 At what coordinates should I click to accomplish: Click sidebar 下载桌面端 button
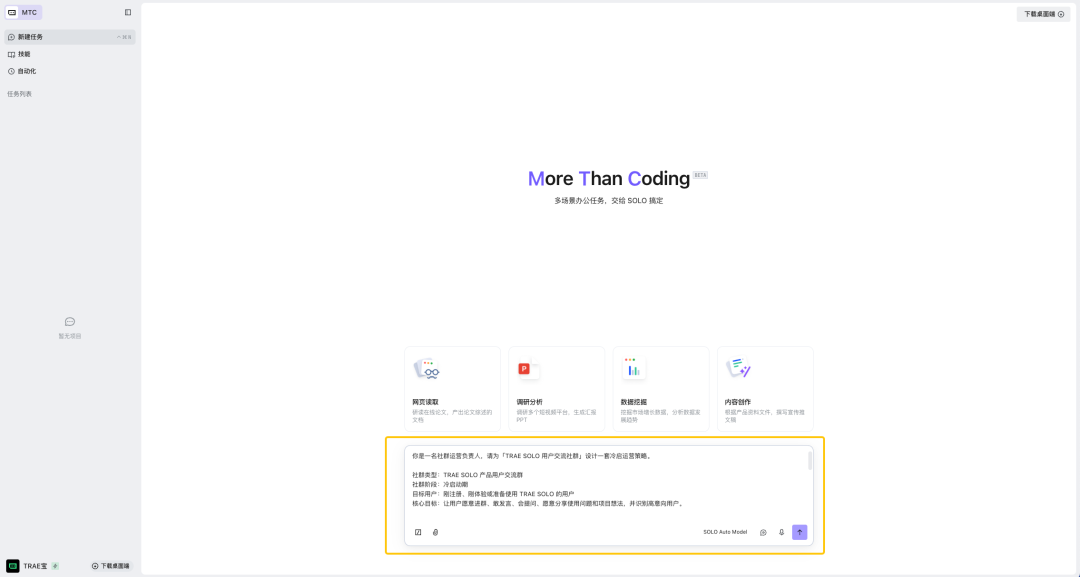(x=110, y=566)
